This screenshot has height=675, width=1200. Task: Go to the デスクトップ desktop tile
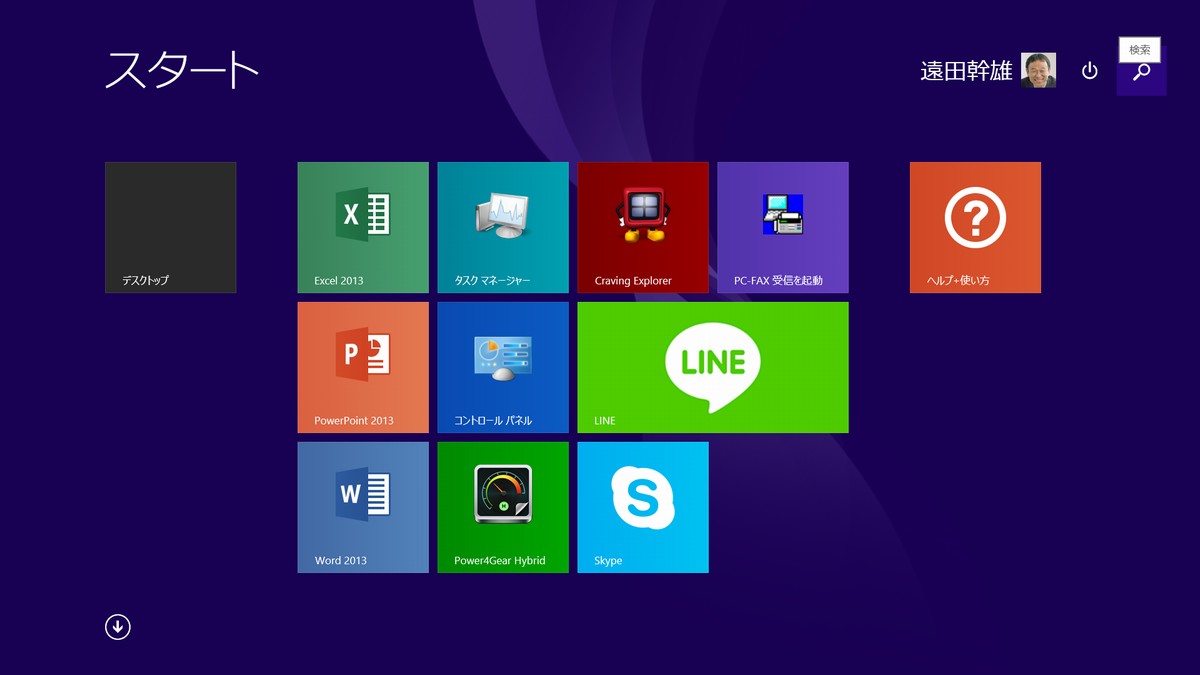[170, 227]
